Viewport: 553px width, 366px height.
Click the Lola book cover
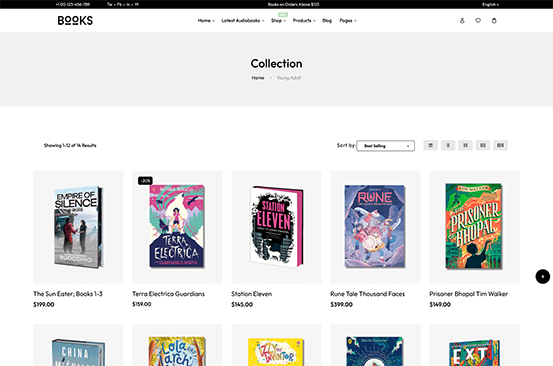[177, 351]
